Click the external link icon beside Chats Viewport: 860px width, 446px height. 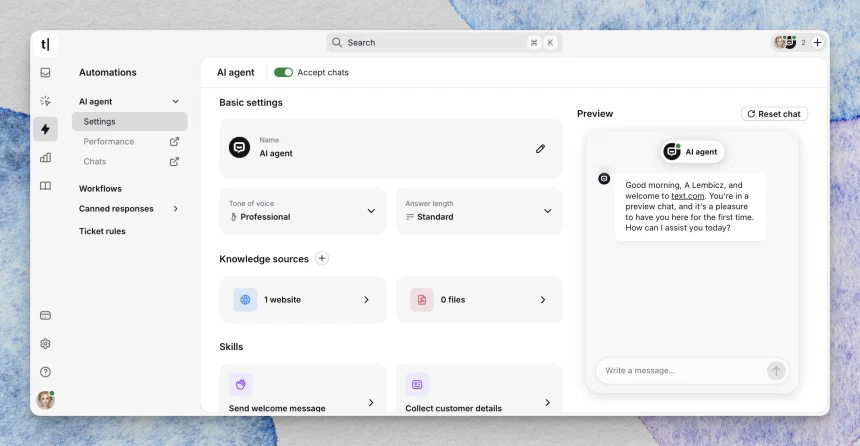click(174, 161)
